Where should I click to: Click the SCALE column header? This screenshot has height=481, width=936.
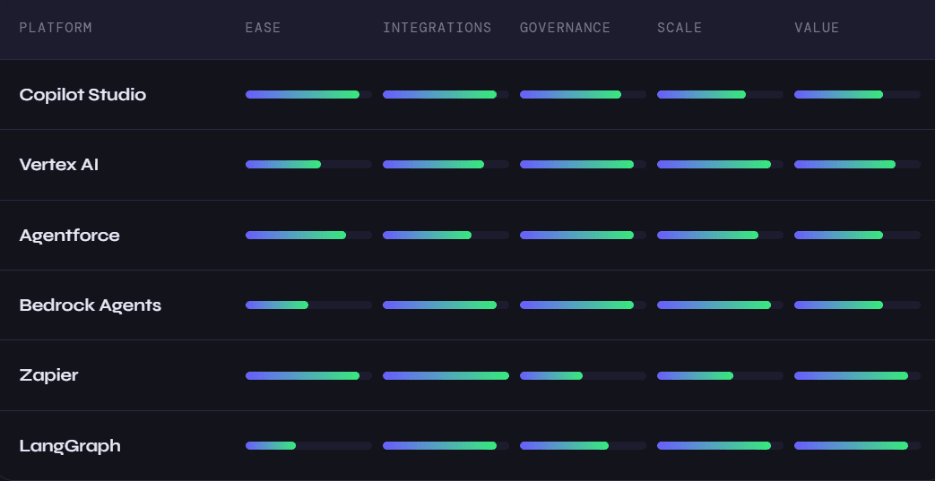679,27
